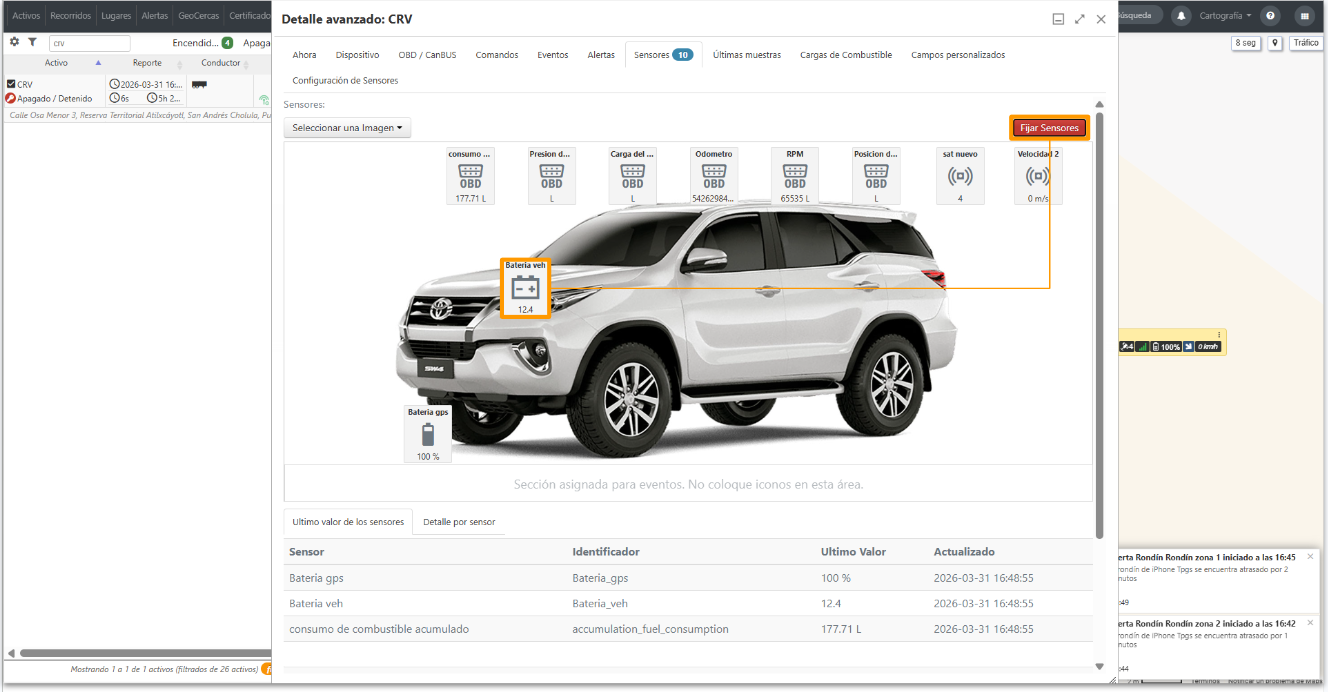
Task: Open the GeoCercas menu item
Action: (x=198, y=16)
